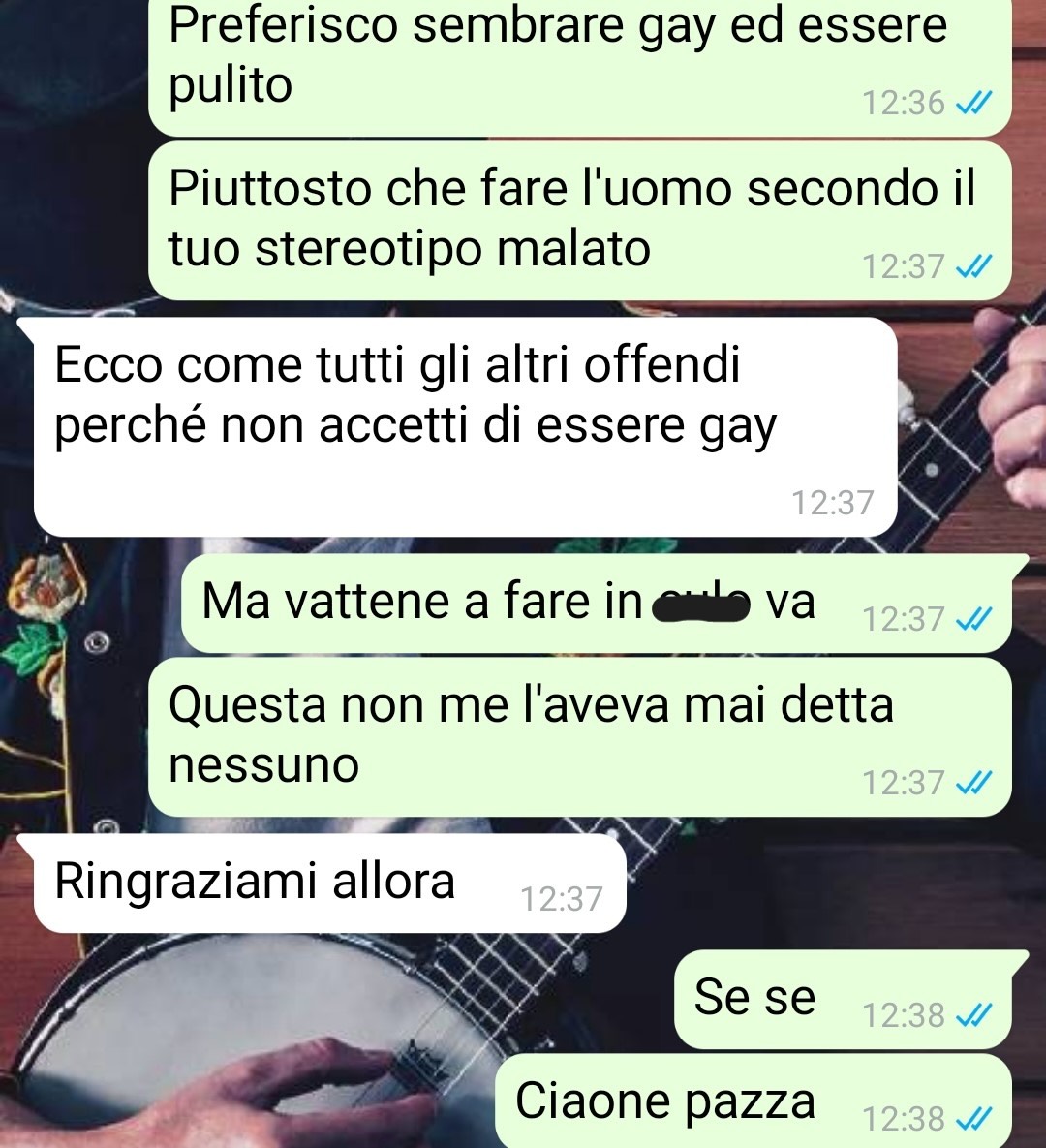Click the 12:36 timestamp on the top message
Screen dimensions: 1046x1148
point(904,104)
